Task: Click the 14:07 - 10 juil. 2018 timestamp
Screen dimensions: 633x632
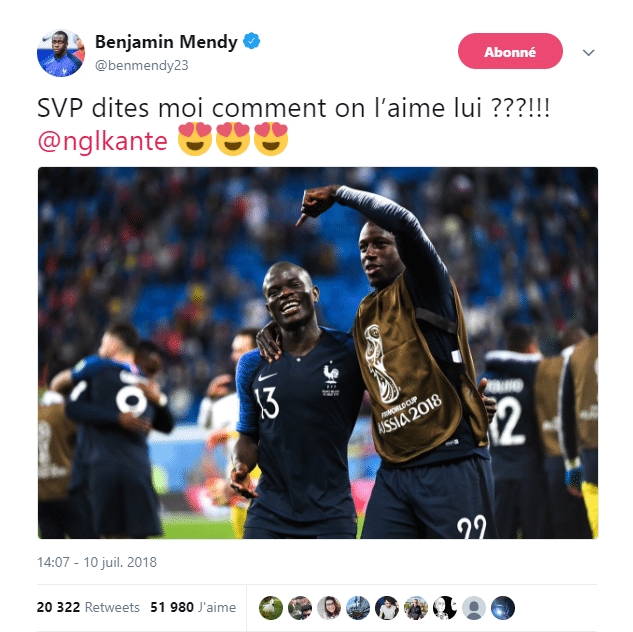Action: coord(97,562)
